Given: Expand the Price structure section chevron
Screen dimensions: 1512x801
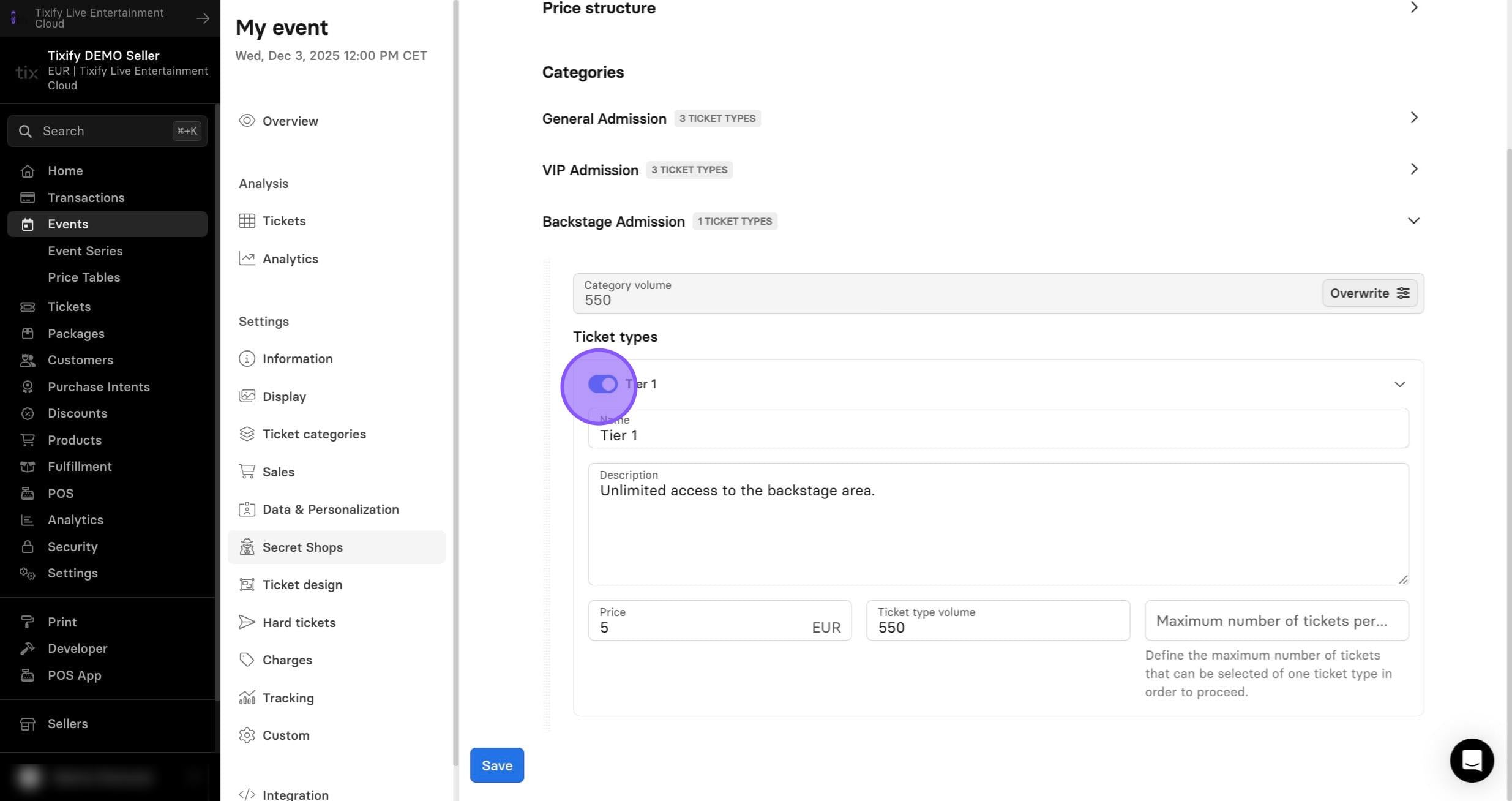Looking at the screenshot, I should pyautogui.click(x=1414, y=7).
